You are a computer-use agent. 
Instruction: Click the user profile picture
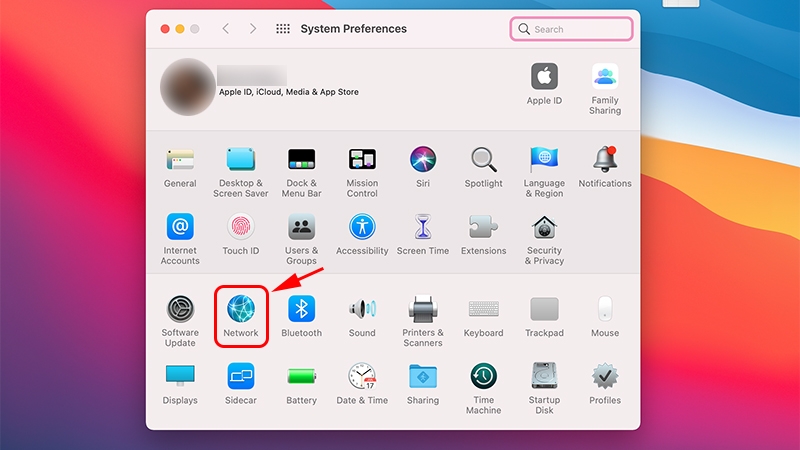tap(188, 87)
